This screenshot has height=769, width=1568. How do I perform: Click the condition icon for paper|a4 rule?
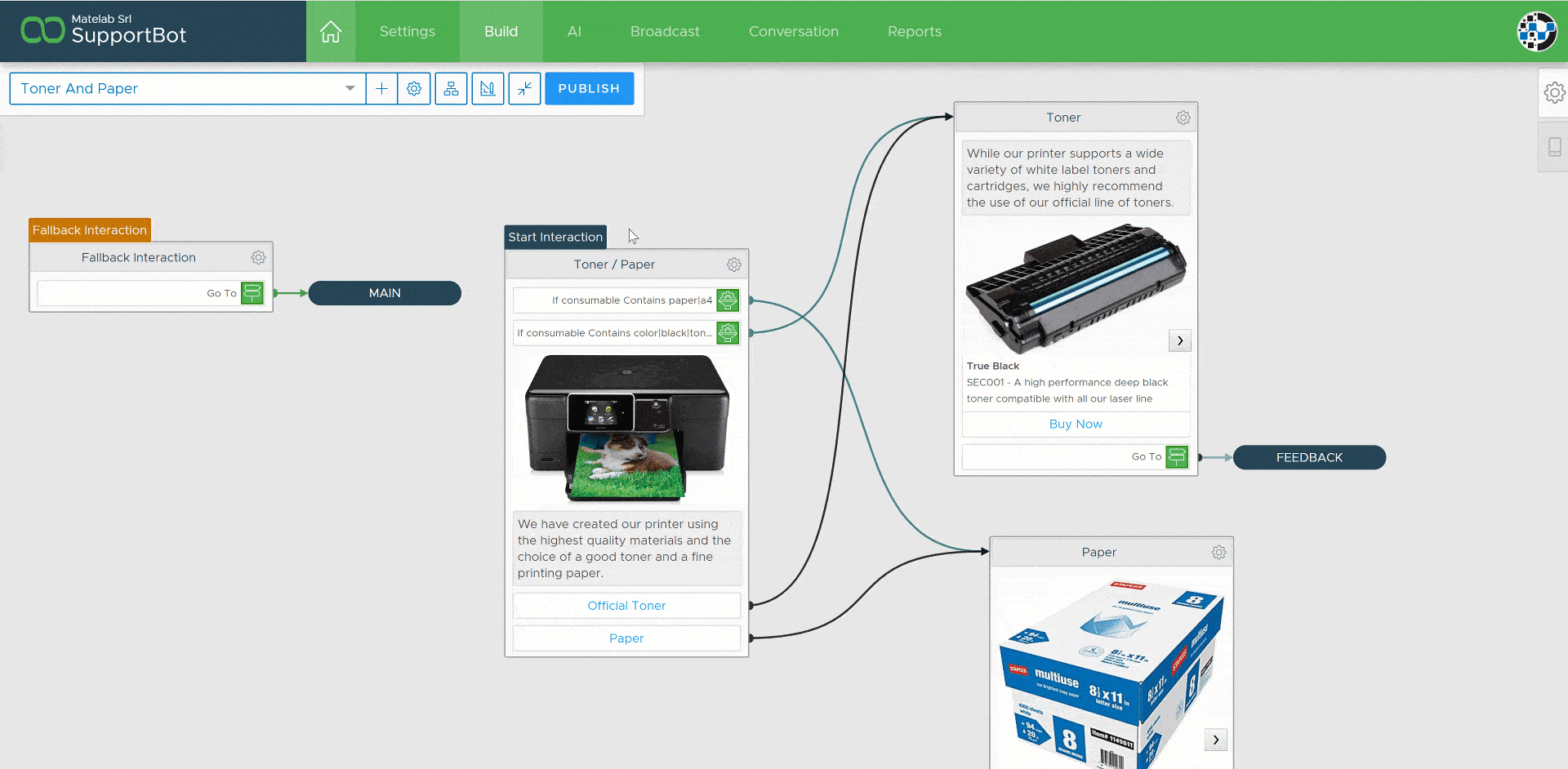728,300
